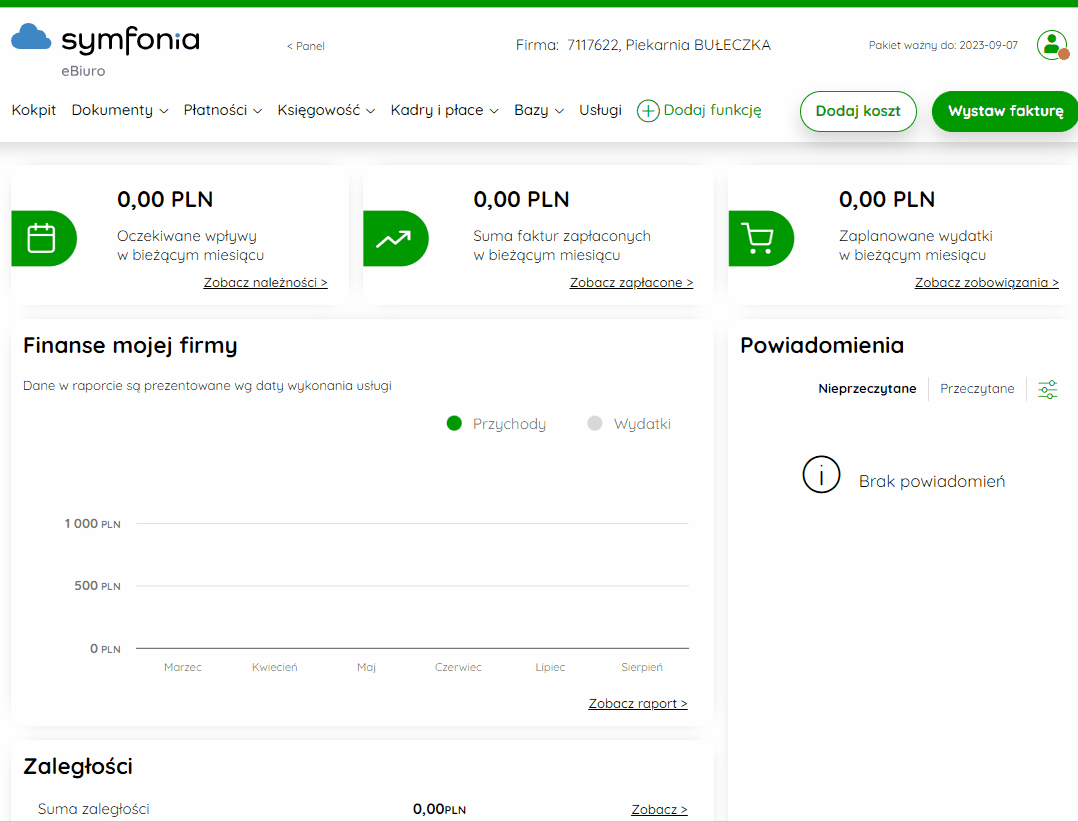Click the Suma zaległości row label
The height and width of the screenshot is (822, 1078).
(94, 809)
